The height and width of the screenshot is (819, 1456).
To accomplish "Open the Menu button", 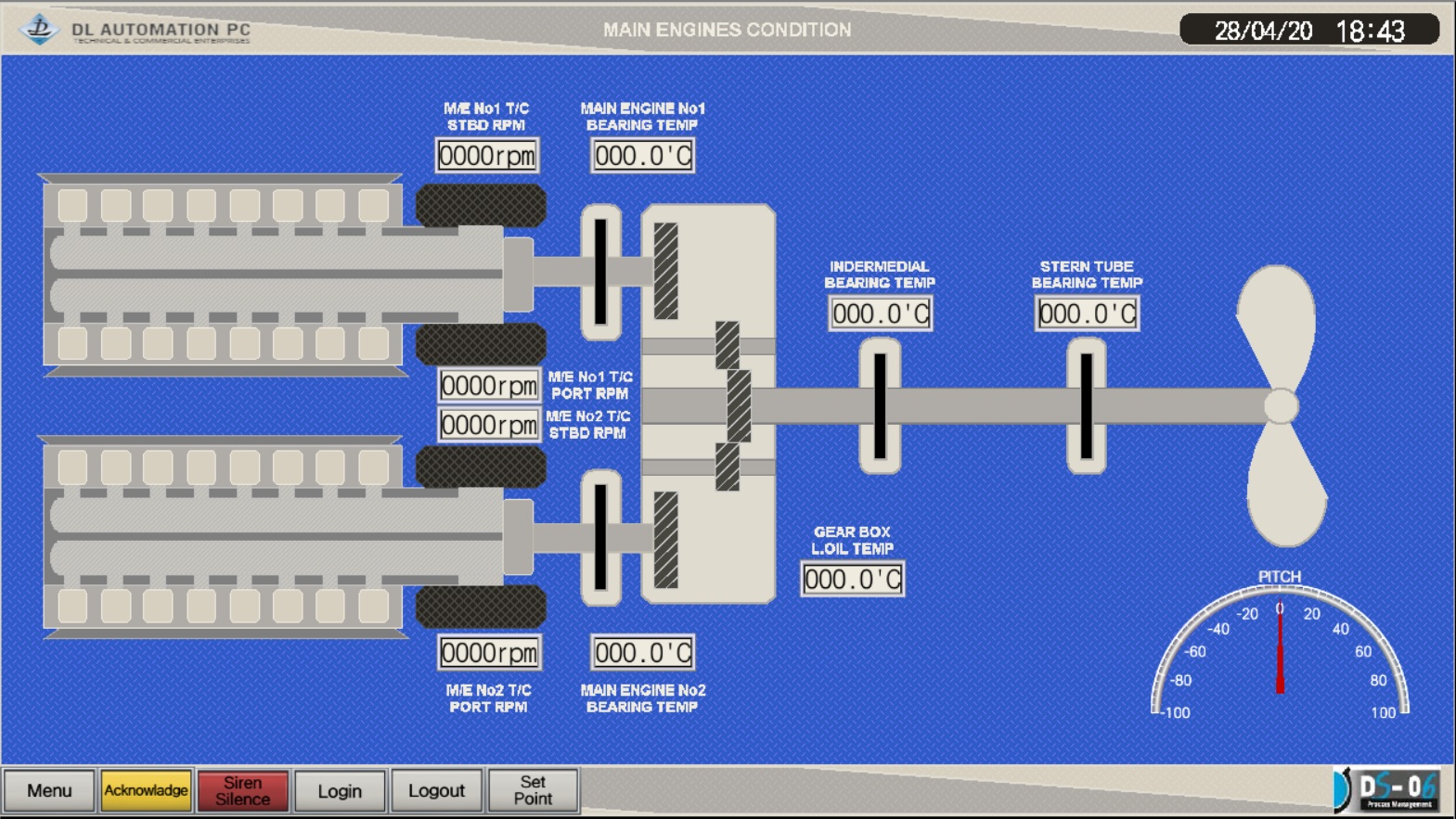I will (x=49, y=790).
